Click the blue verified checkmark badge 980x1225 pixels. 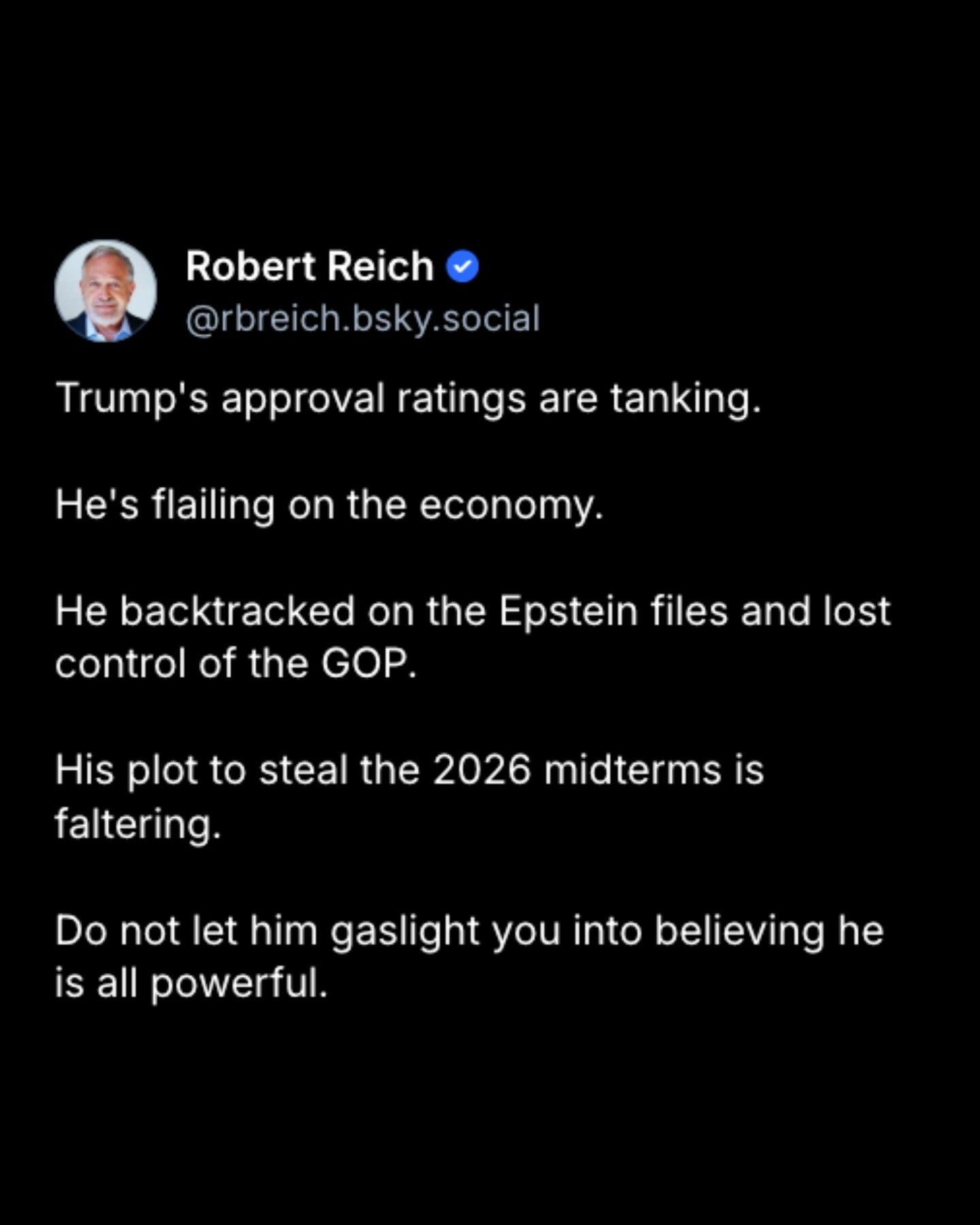[463, 267]
